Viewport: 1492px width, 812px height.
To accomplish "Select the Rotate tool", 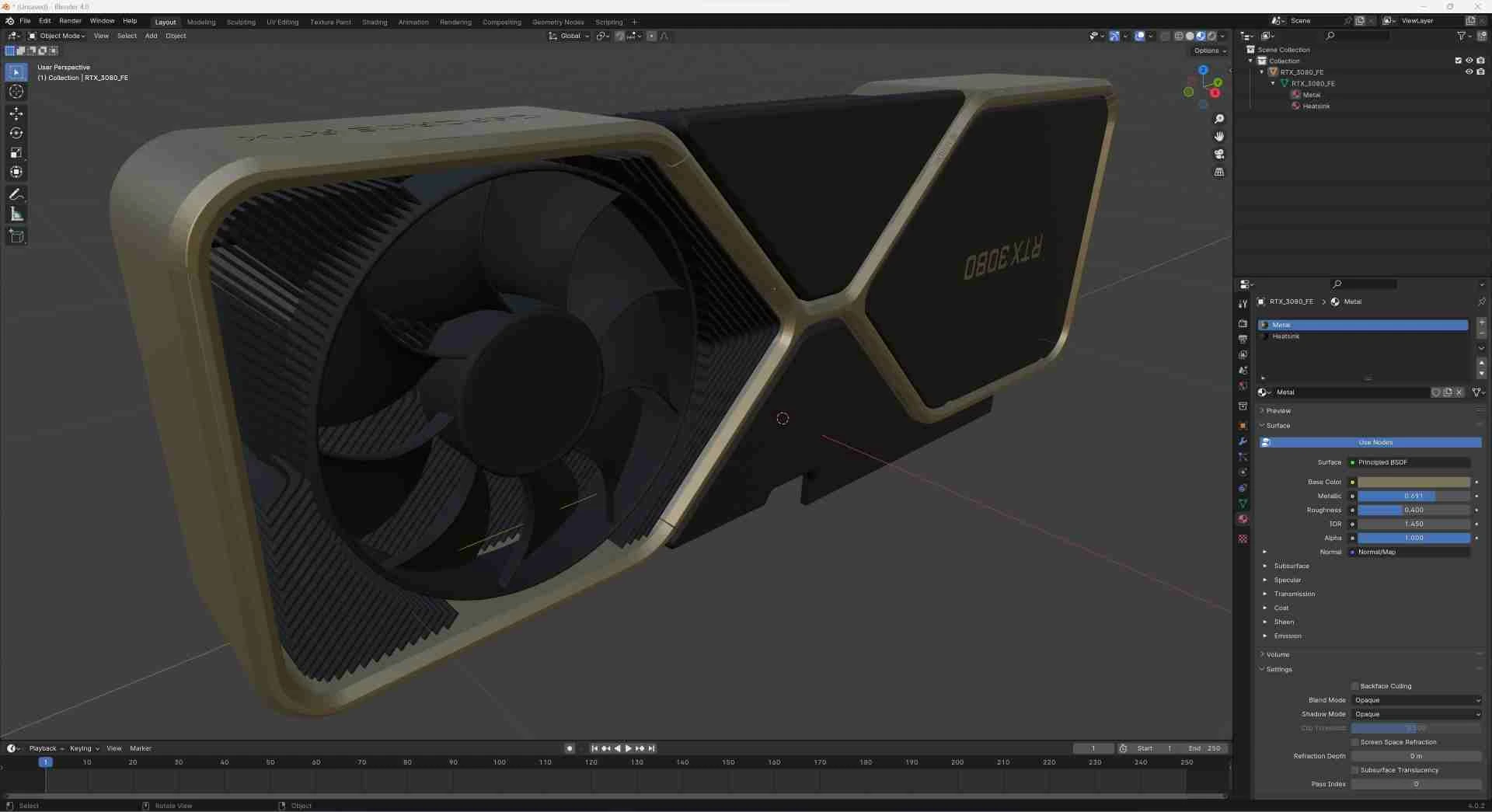I will click(16, 133).
